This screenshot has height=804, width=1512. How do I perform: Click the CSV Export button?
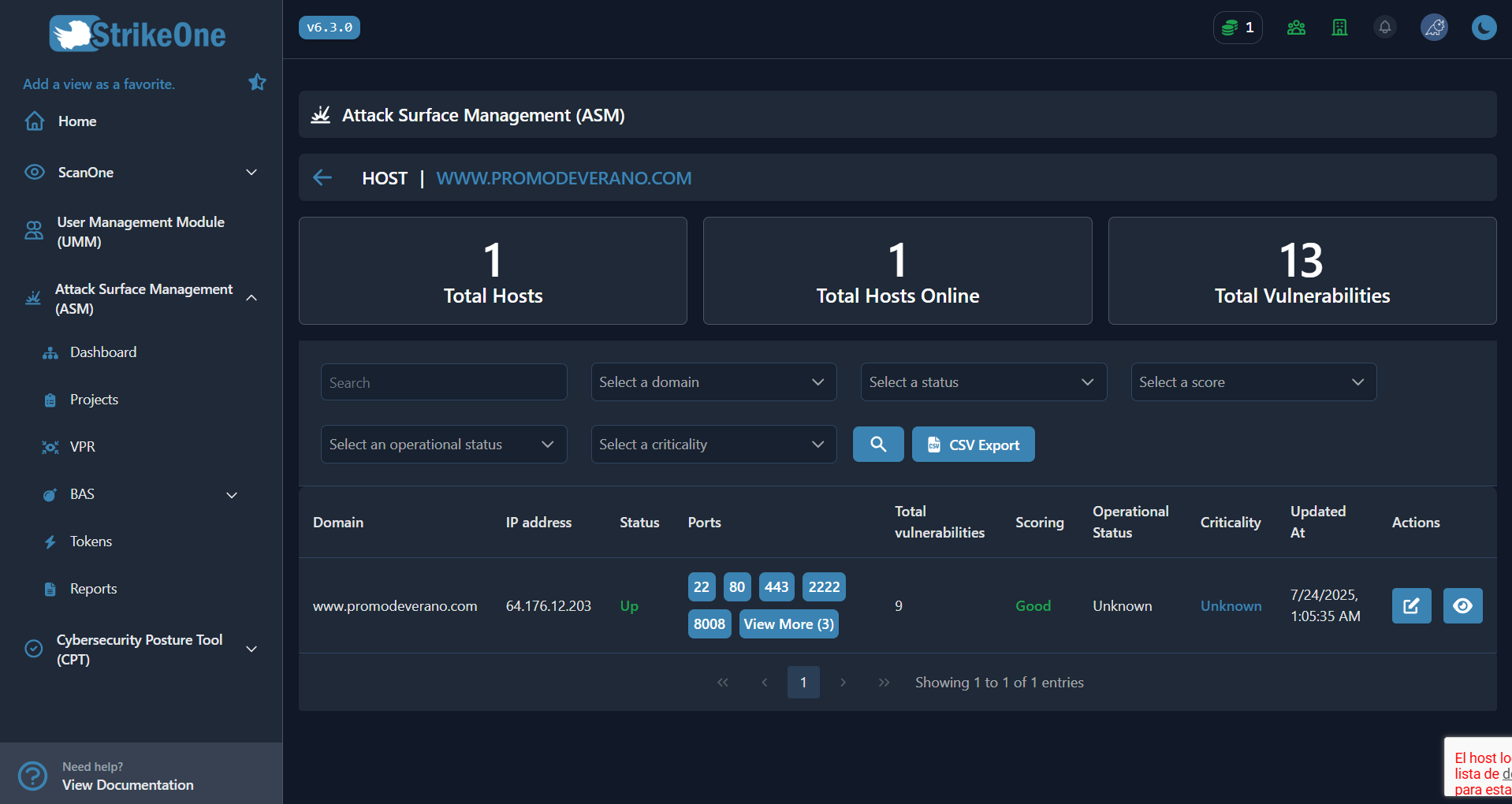point(973,445)
